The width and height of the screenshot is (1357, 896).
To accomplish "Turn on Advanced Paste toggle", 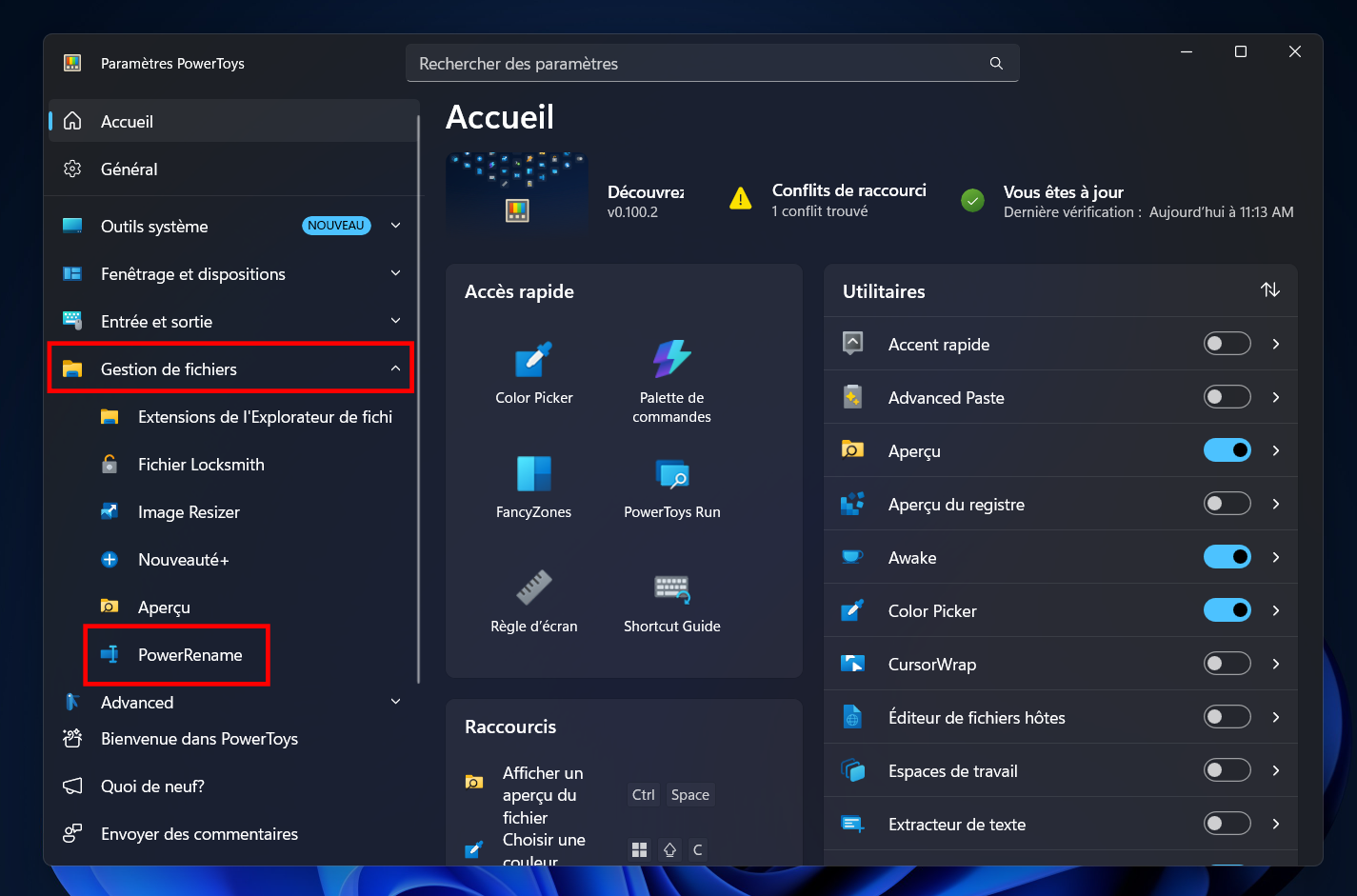I will pos(1227,397).
